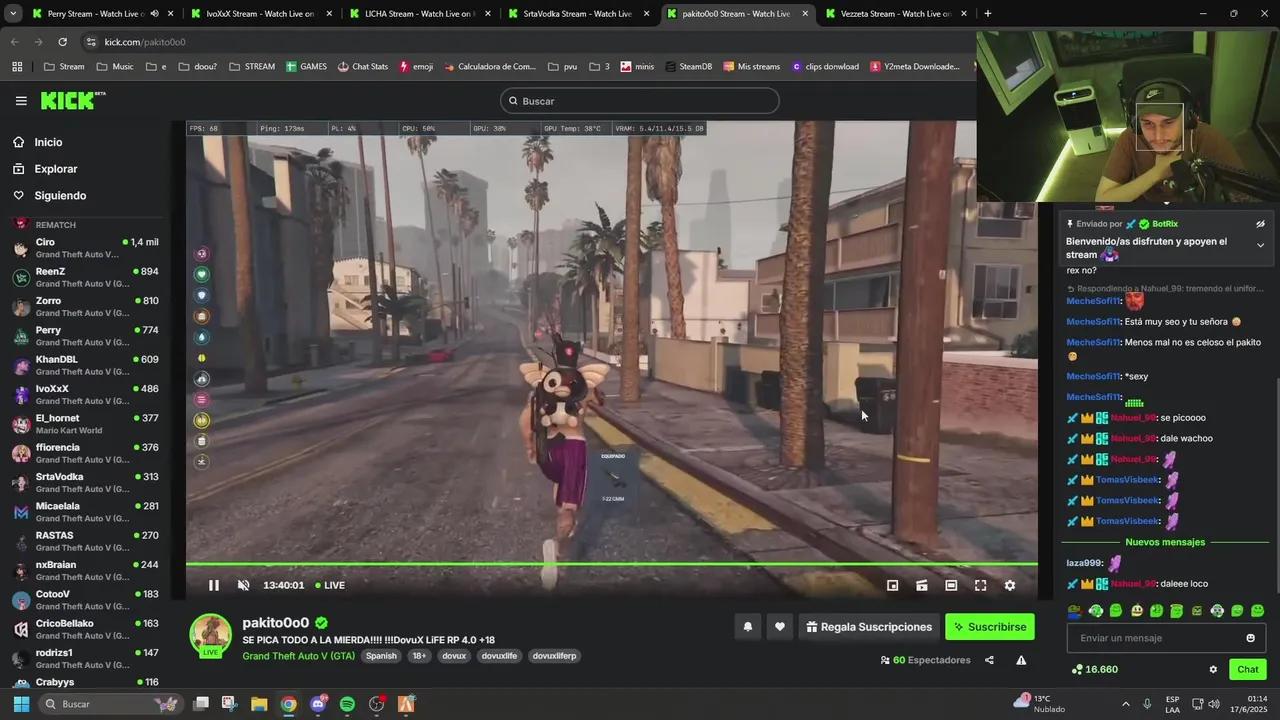Screen dimensions: 1280x720
Task: Open the Chat Stats bookmark
Action: click(362, 67)
